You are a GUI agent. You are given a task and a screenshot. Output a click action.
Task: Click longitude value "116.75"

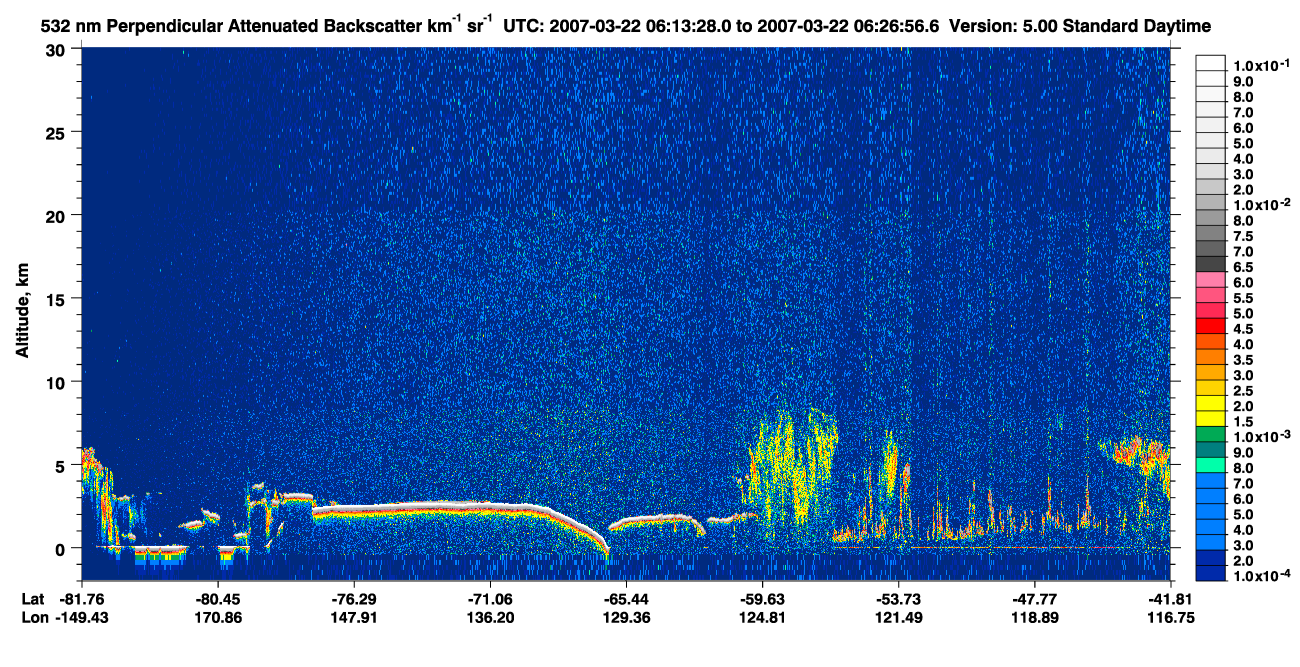coord(1170,617)
